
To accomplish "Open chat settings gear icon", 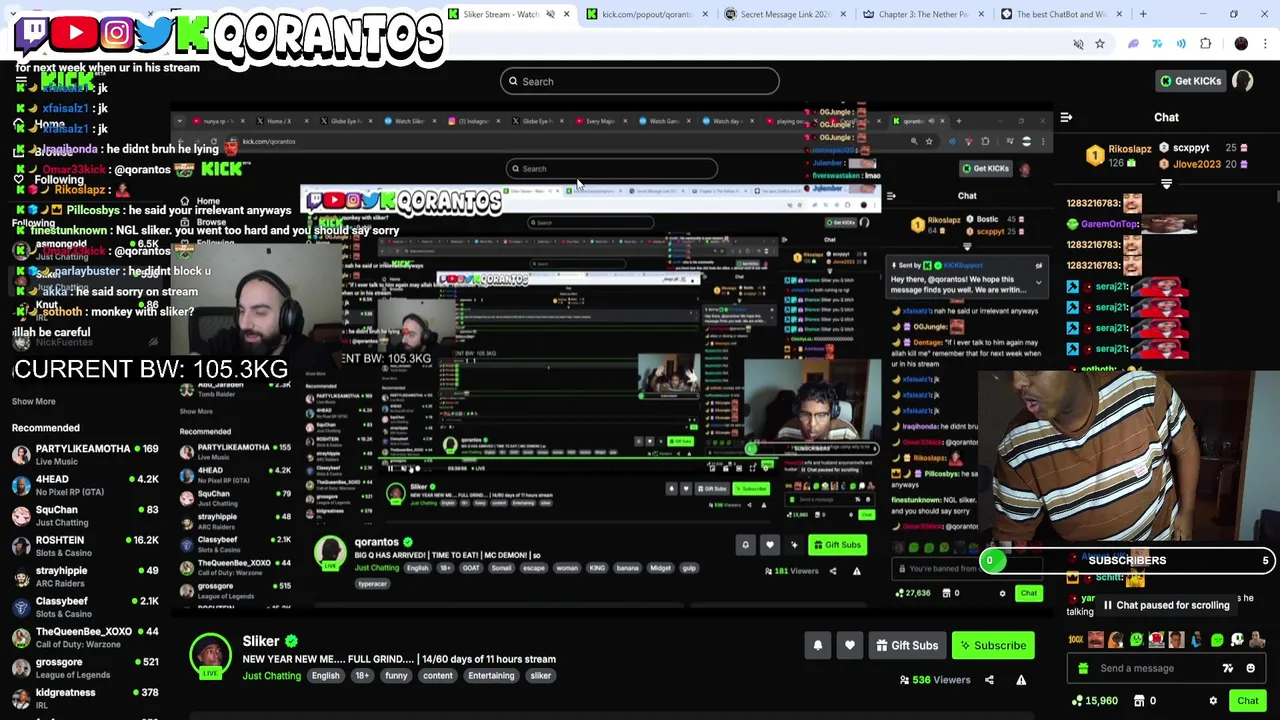I will (x=1213, y=701).
